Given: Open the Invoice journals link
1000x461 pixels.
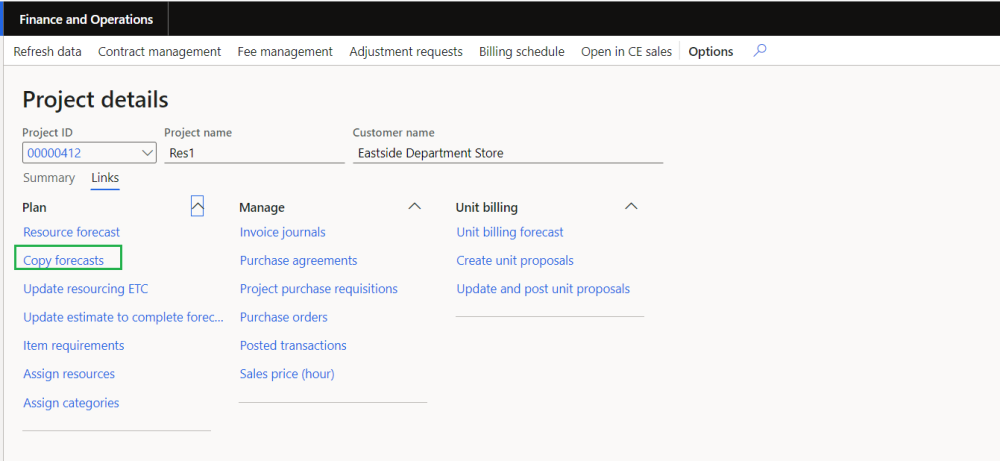Looking at the screenshot, I should [x=283, y=232].
